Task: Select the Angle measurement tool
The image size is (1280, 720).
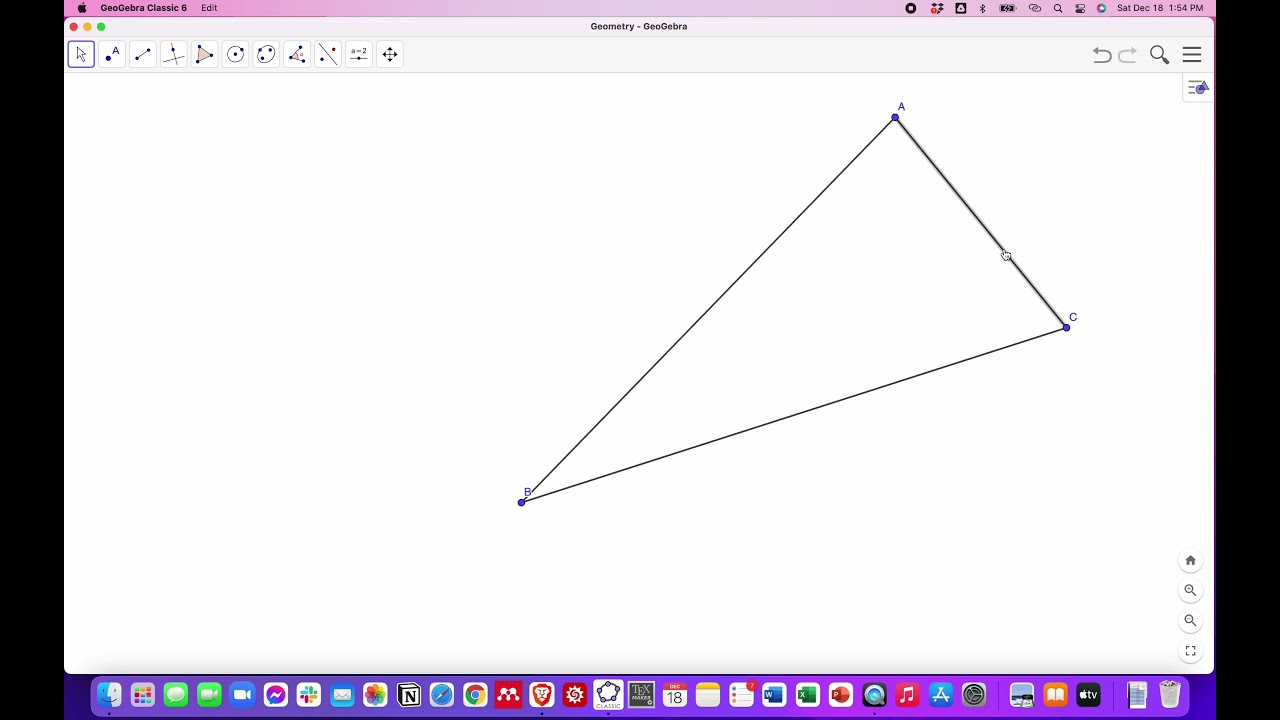Action: coord(297,54)
